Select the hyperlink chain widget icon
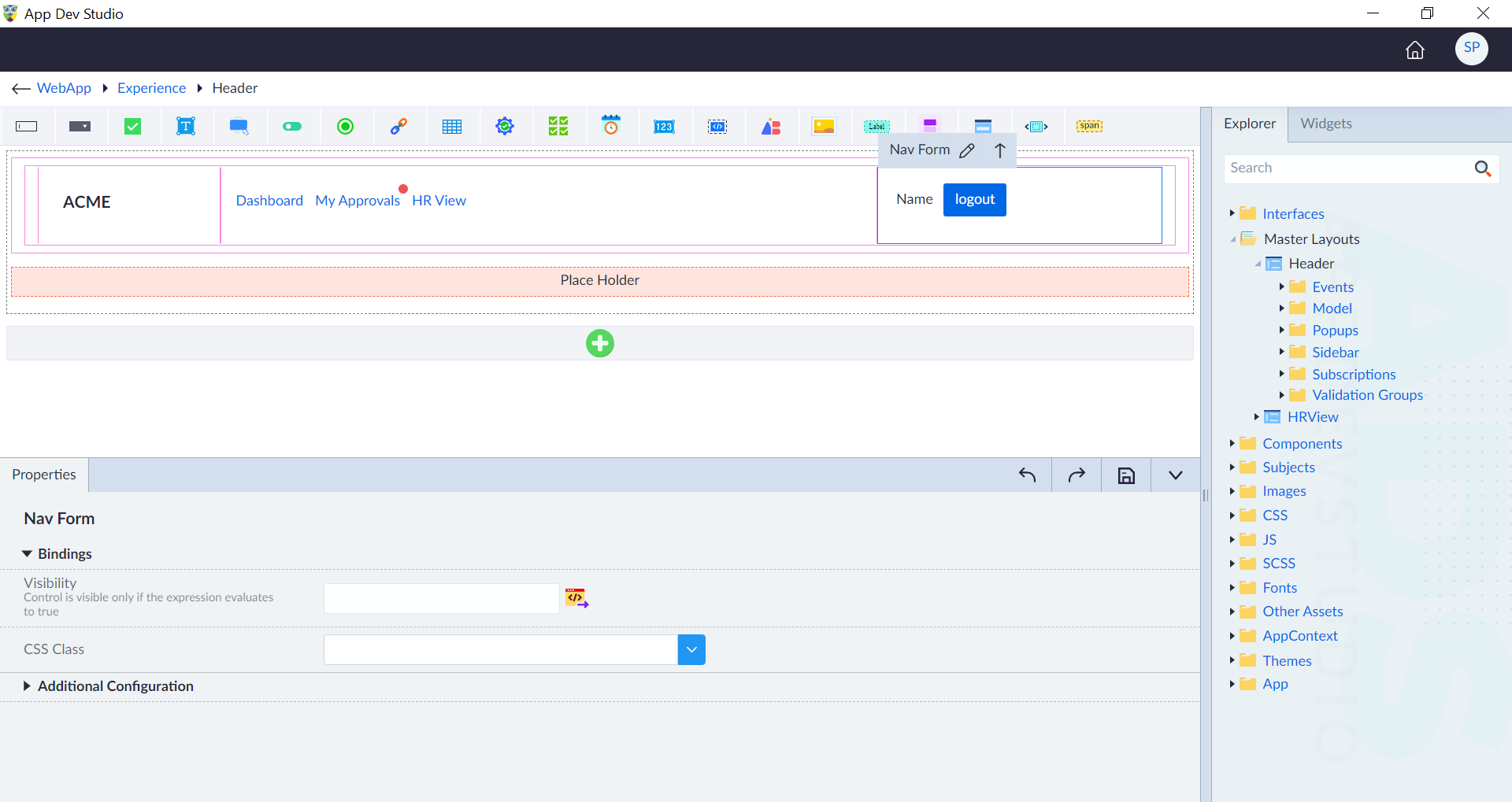Screen dimensions: 1512x802 398,126
